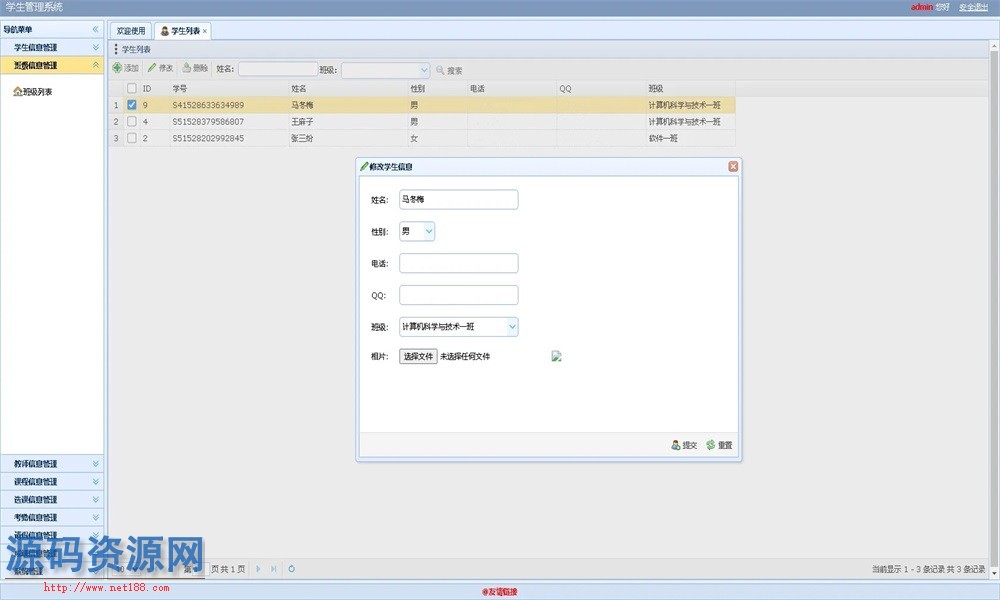Click the 修改 (edit) pencil icon
The image size is (1000, 600).
pyautogui.click(x=152, y=69)
